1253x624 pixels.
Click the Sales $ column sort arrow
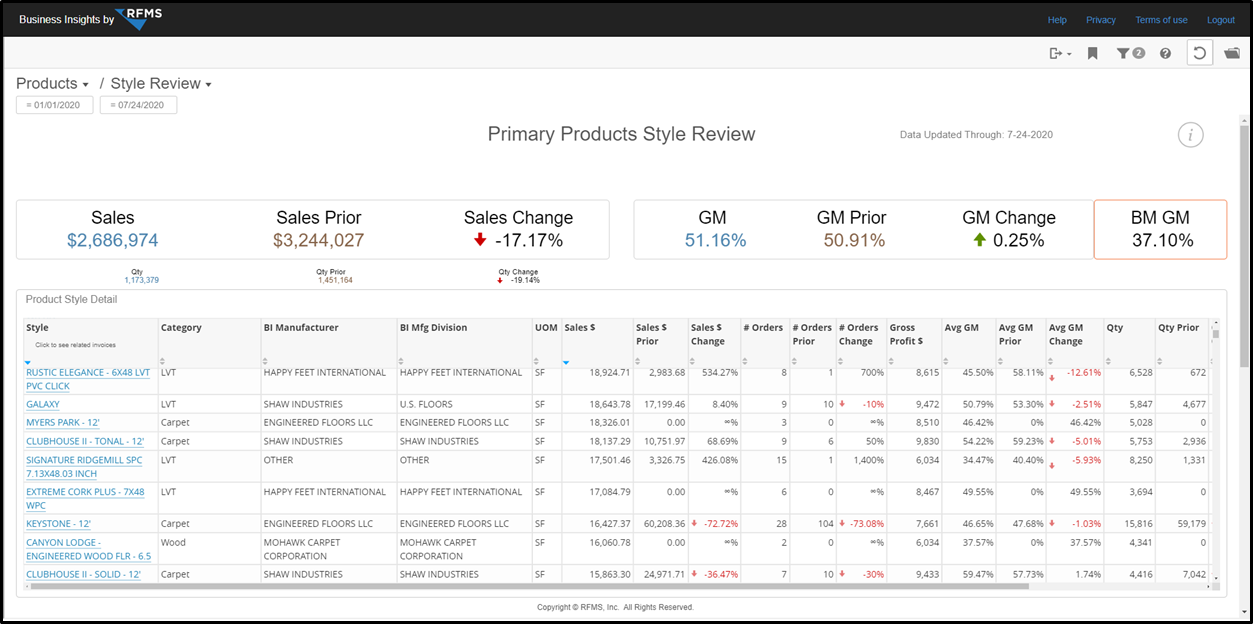[x=566, y=362]
